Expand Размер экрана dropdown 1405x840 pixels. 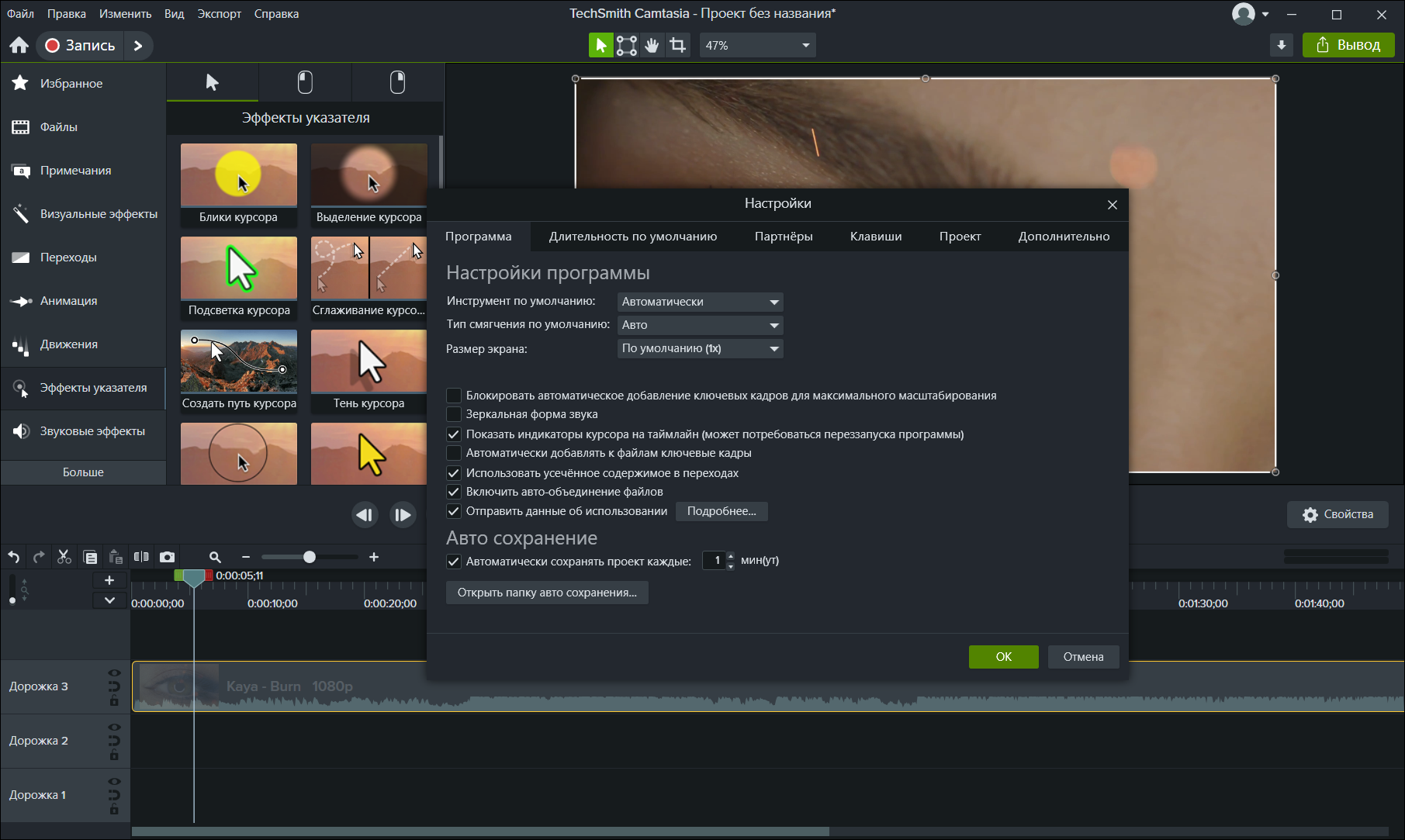click(x=700, y=348)
